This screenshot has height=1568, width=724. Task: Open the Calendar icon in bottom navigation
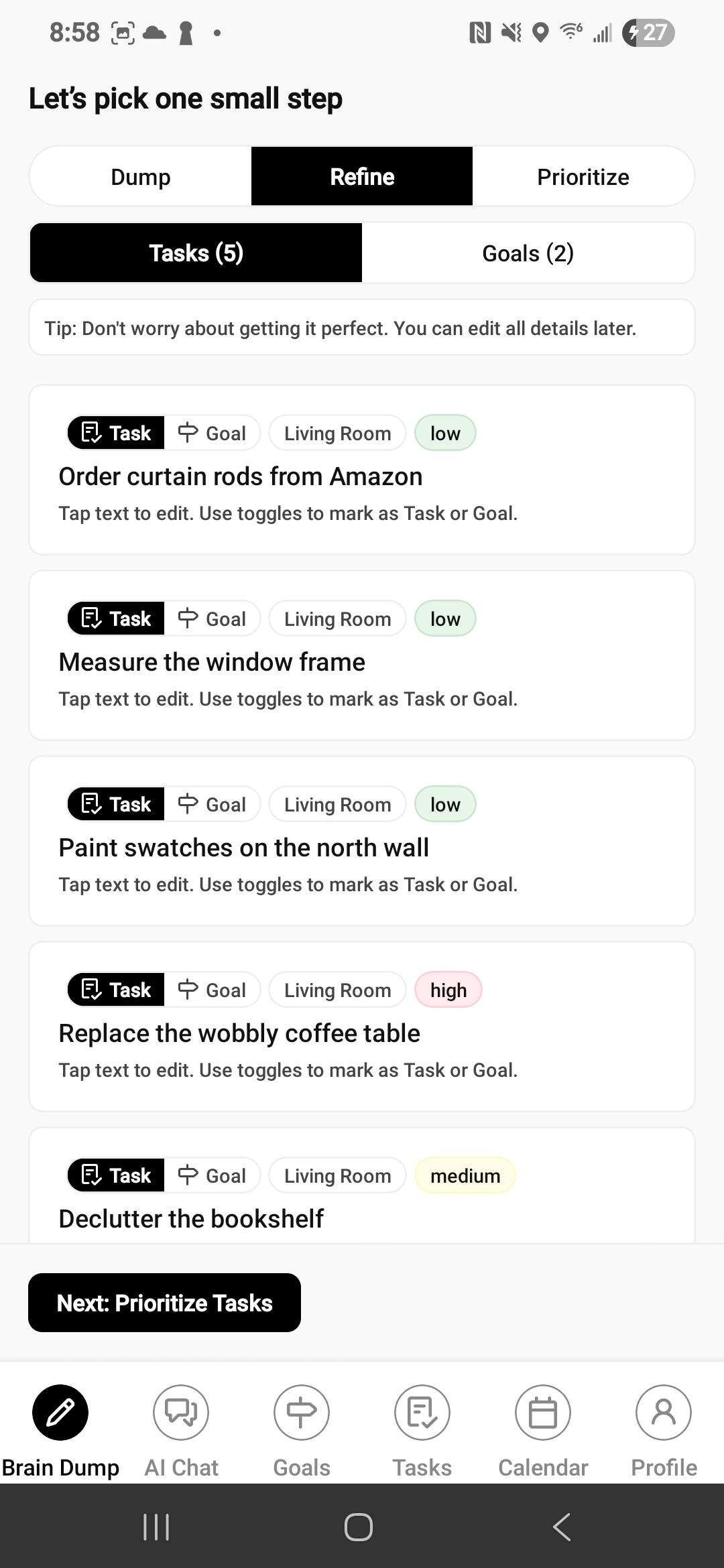click(x=543, y=1413)
